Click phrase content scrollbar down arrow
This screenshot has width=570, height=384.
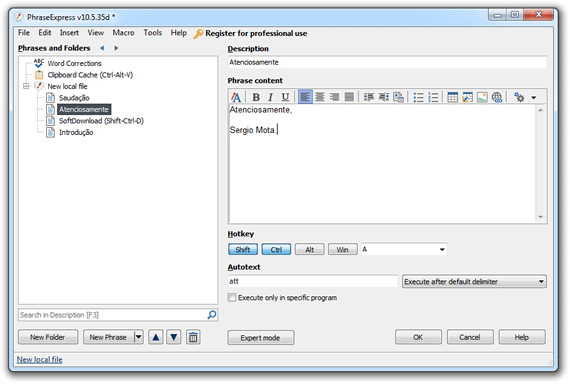click(x=541, y=217)
